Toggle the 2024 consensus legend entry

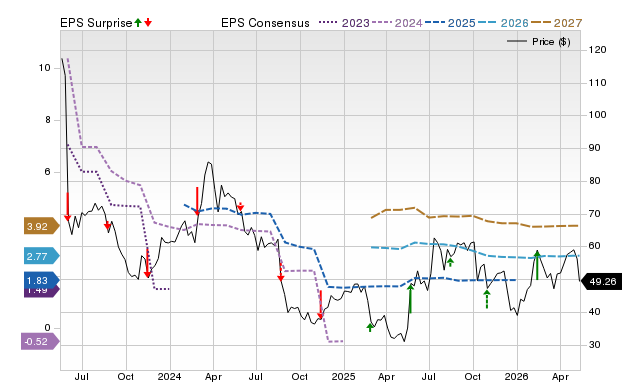(397, 23)
